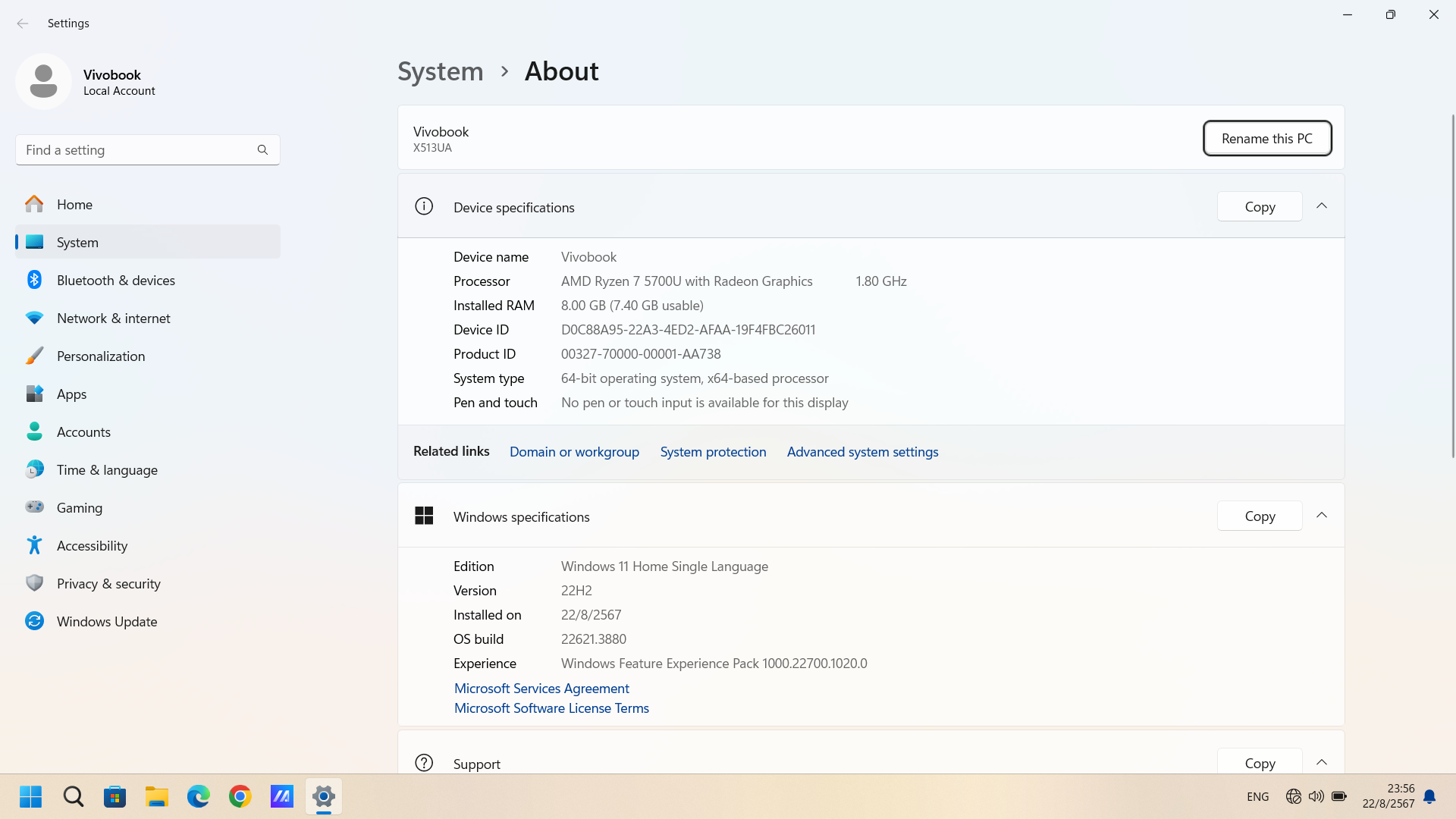Click the Privacy & security shield icon
Screen dimensions: 1456x819
pyautogui.click(x=34, y=583)
